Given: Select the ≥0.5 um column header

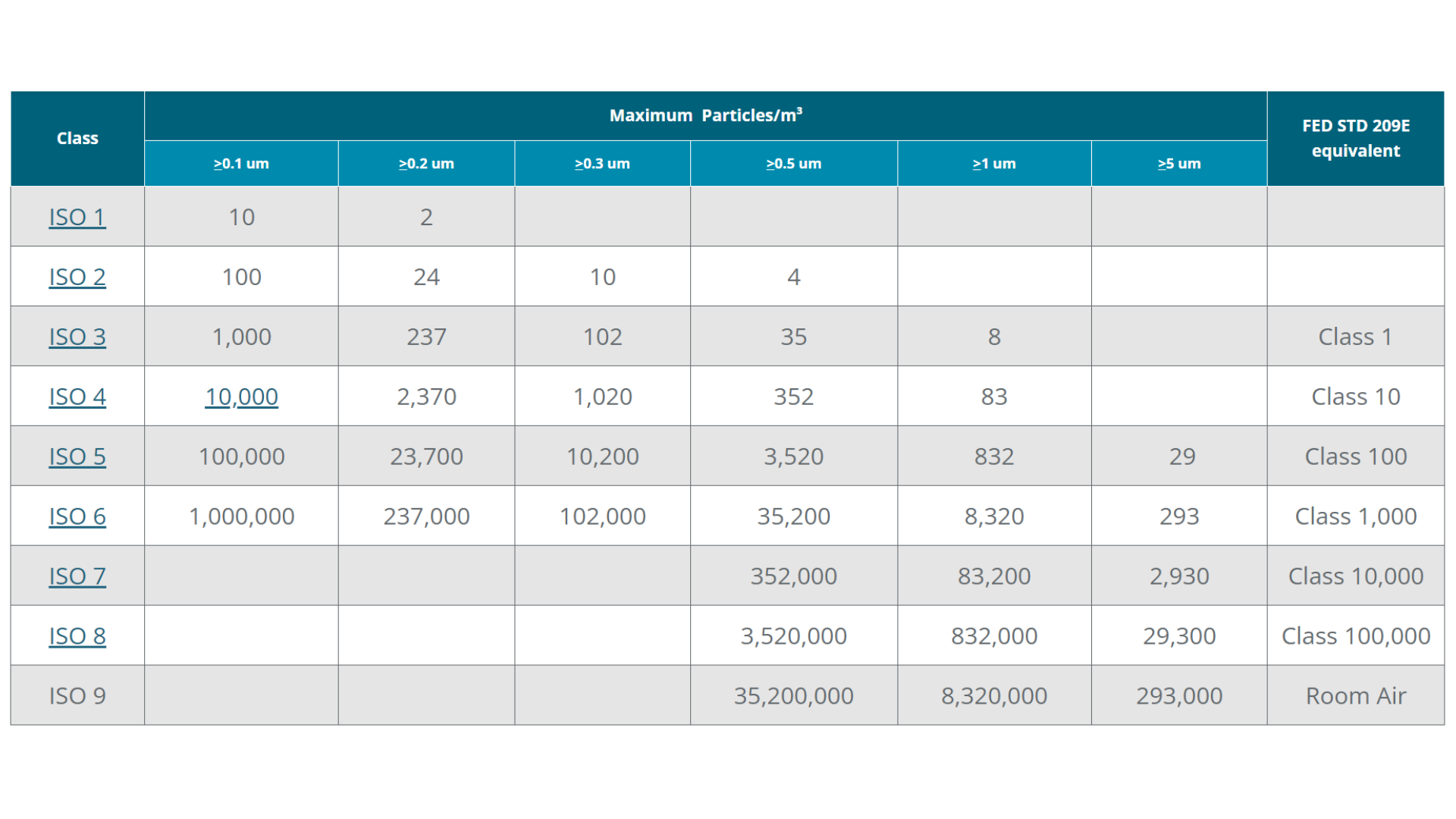Looking at the screenshot, I should (793, 164).
